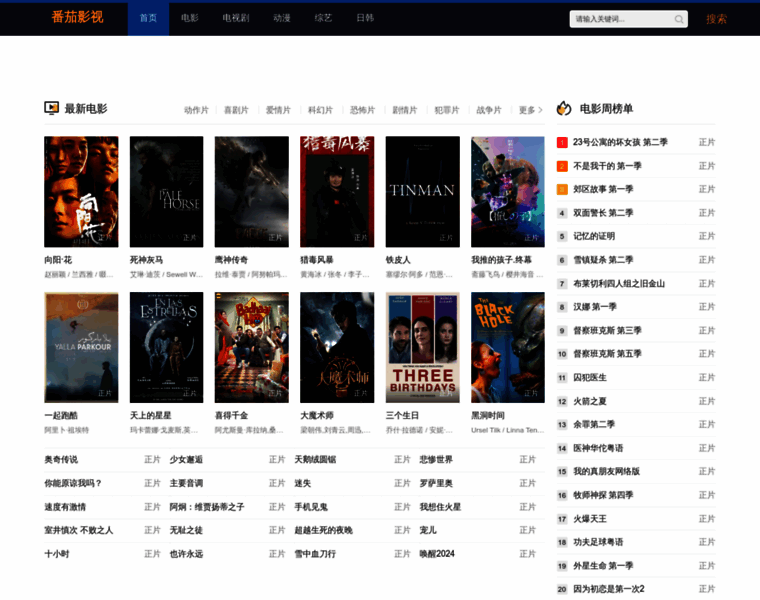Open 唤醒2024 list entry
Viewport: 760px width, 600px height.
(x=437, y=554)
